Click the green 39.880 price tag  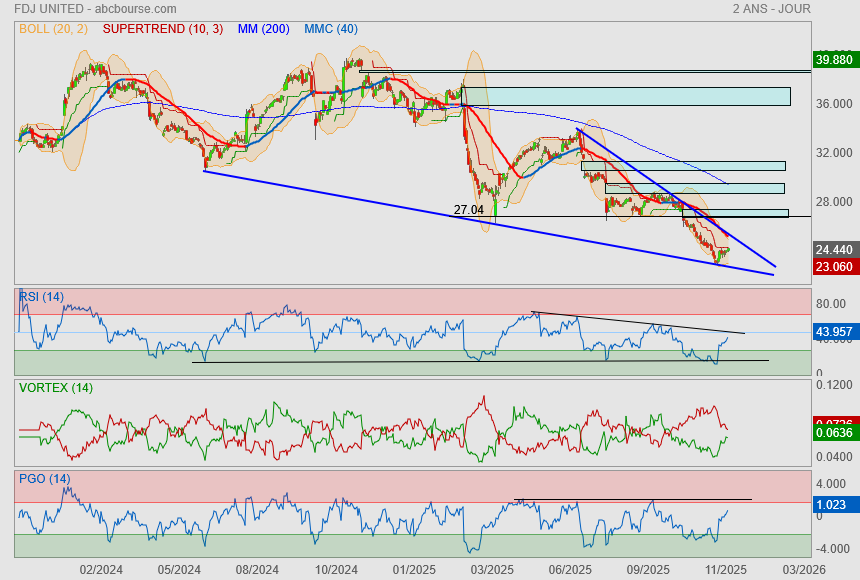[834, 60]
